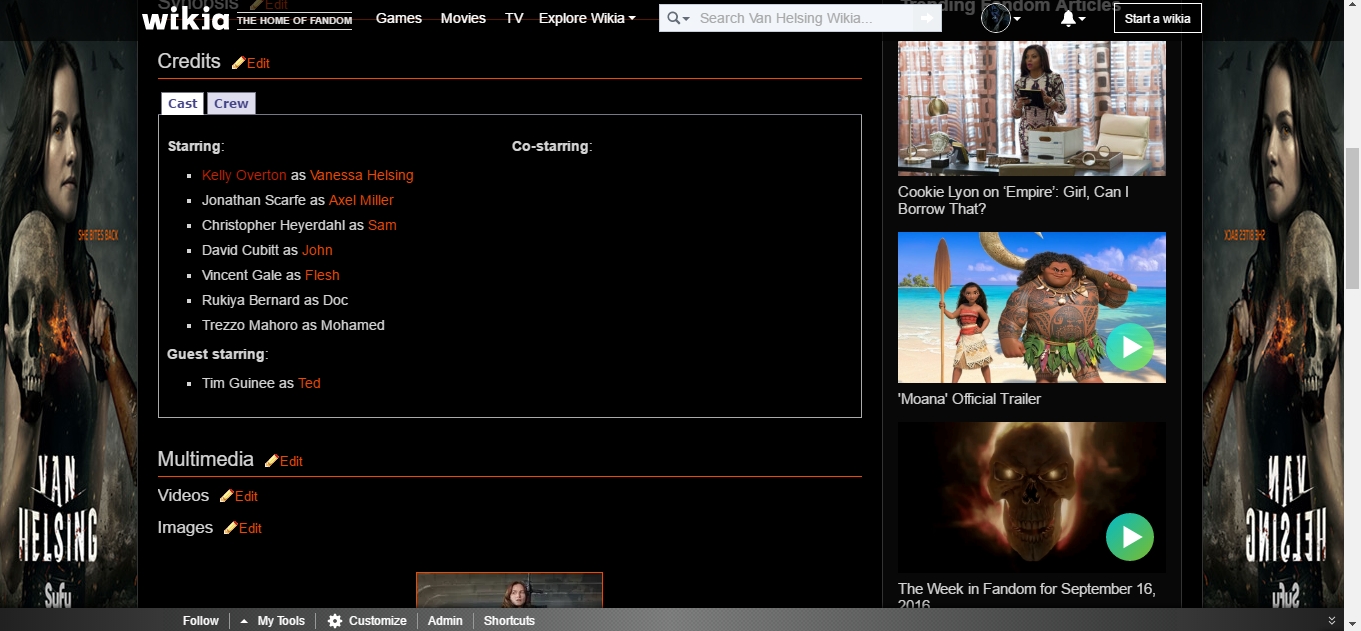Click the 'Guest starring' heading text
The image size is (1361, 631).
(216, 354)
